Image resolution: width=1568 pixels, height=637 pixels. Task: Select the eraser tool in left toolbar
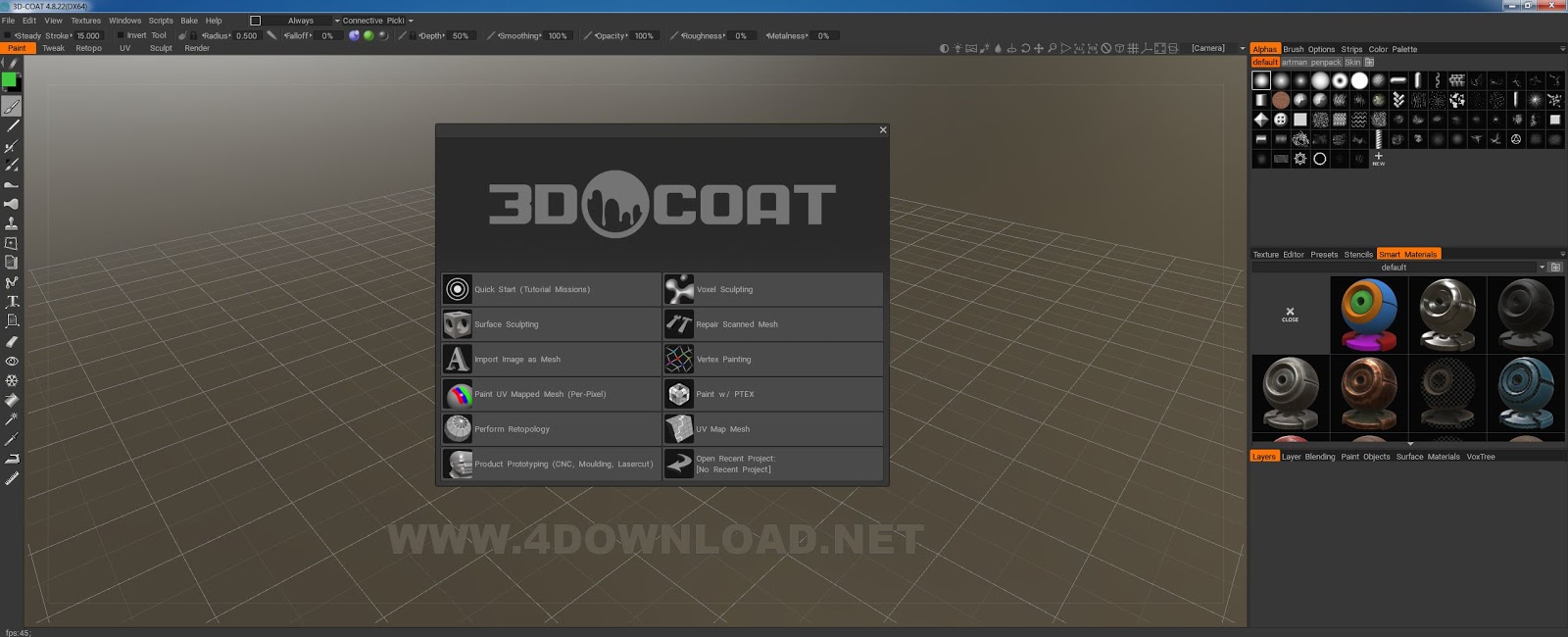12,341
